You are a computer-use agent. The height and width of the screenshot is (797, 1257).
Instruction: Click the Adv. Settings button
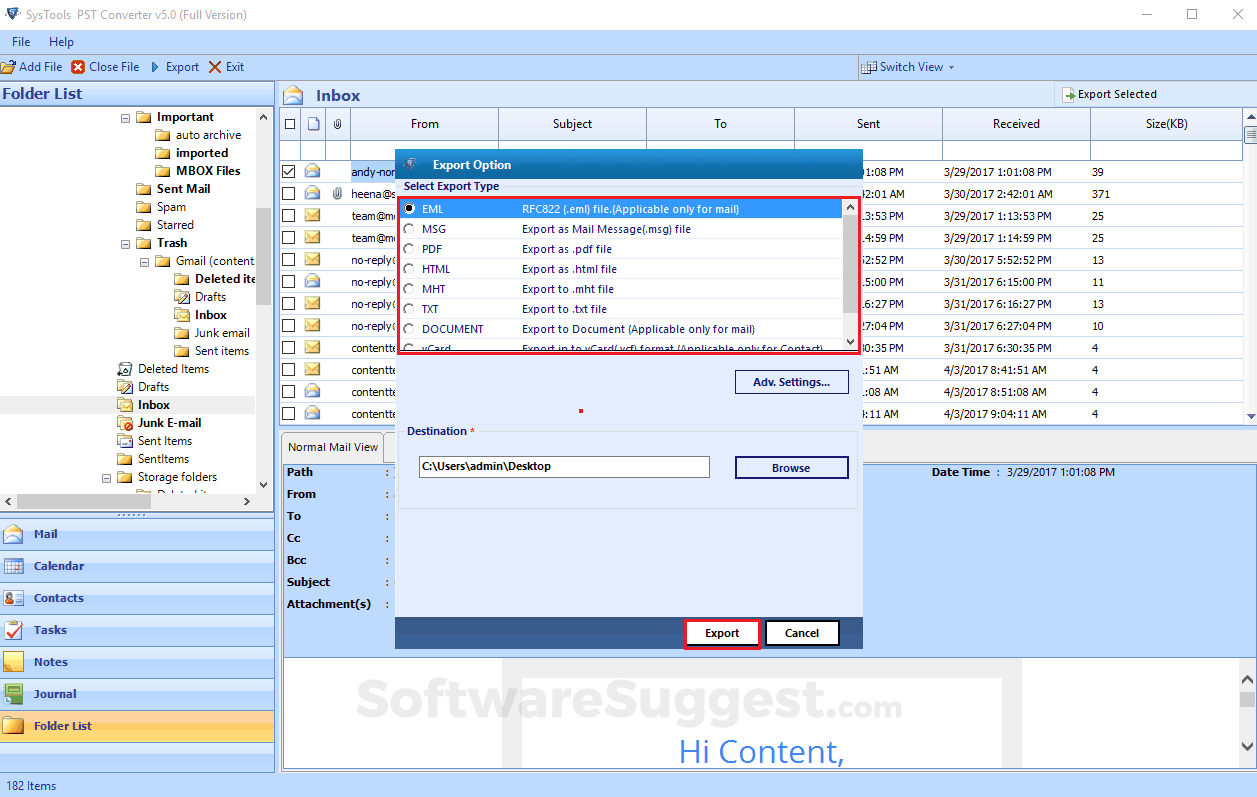791,382
